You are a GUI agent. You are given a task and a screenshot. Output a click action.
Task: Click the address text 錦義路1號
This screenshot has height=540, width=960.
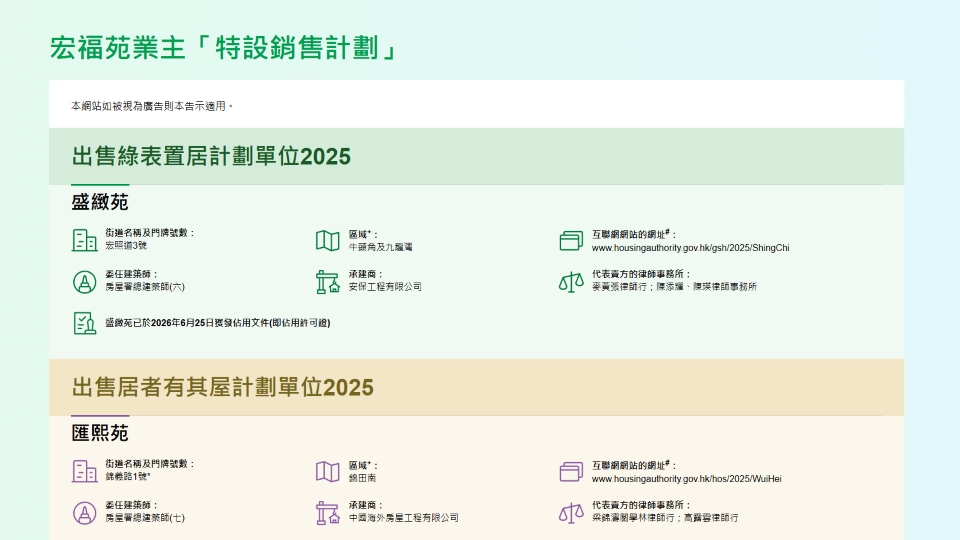point(127,476)
